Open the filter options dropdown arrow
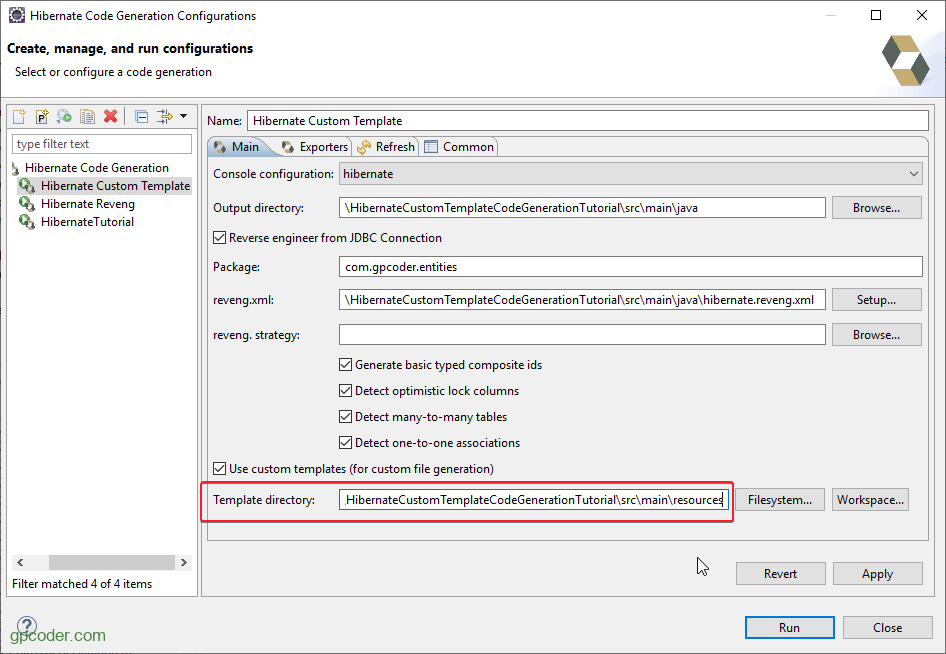 click(x=184, y=117)
